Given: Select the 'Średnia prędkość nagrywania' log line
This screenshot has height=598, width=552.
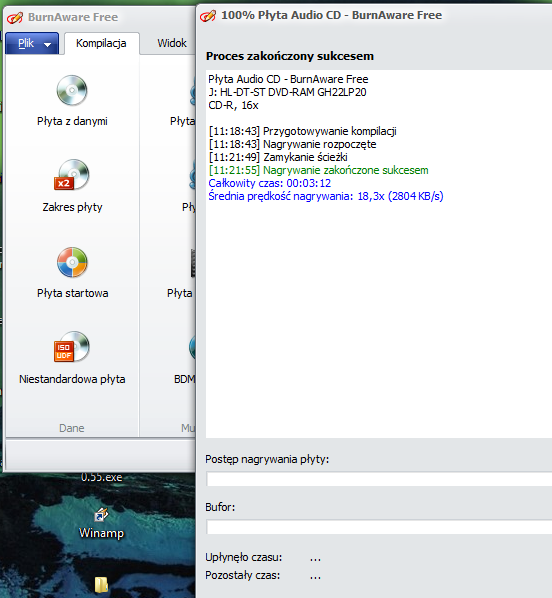Looking at the screenshot, I should (326, 196).
